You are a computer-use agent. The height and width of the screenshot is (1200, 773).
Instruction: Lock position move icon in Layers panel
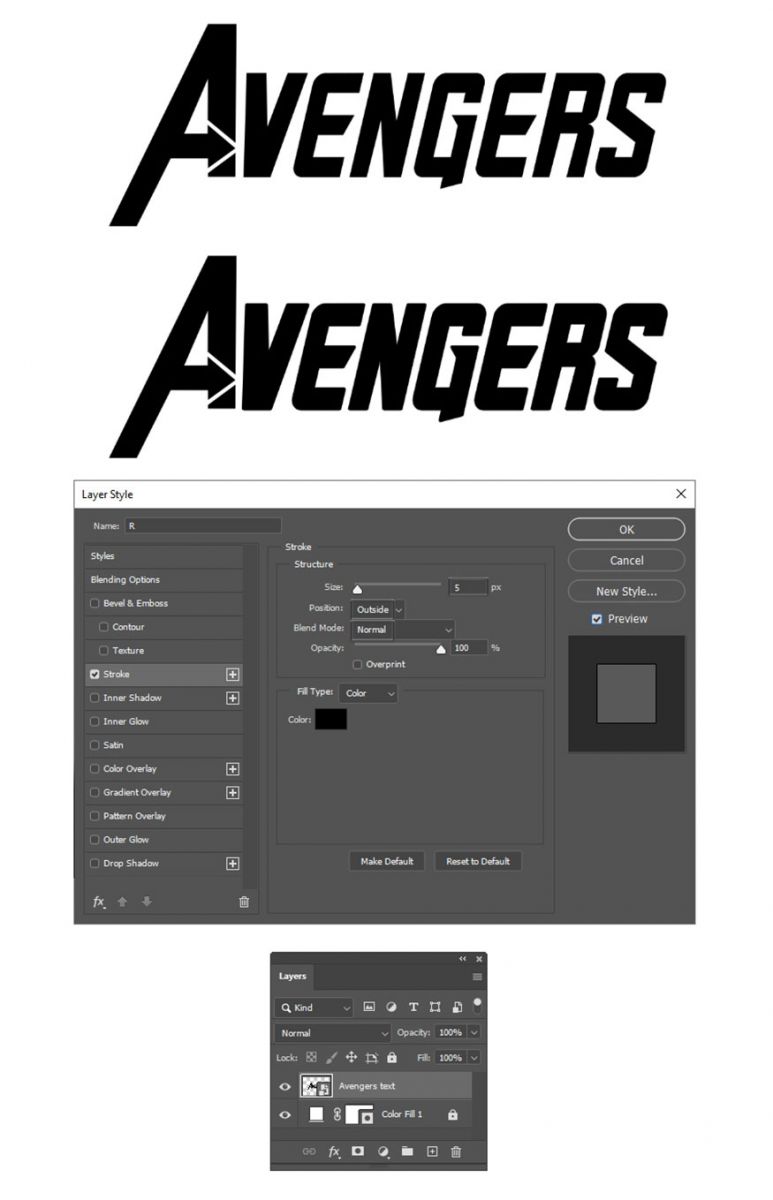pos(351,1057)
